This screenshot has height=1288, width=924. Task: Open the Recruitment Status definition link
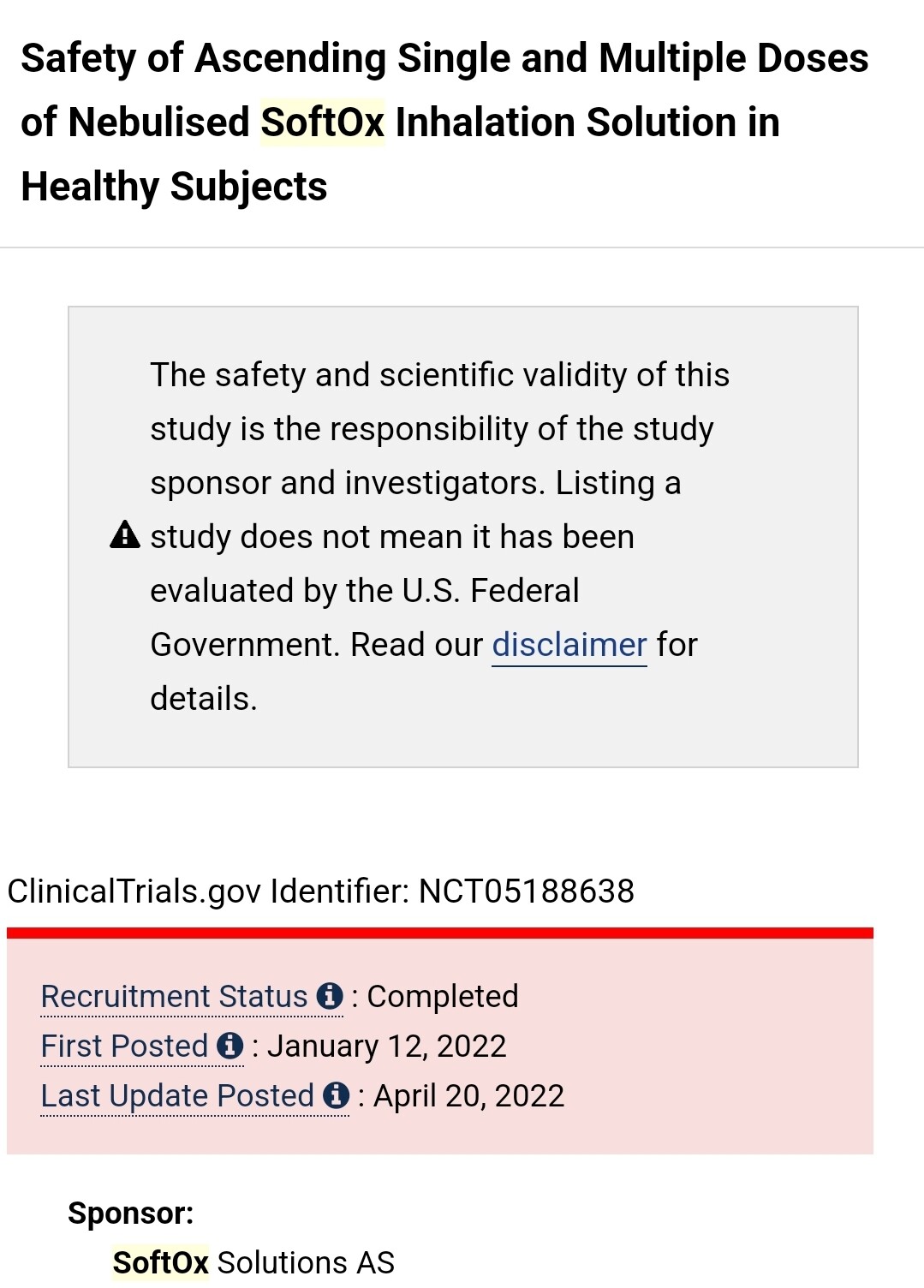coord(174,996)
